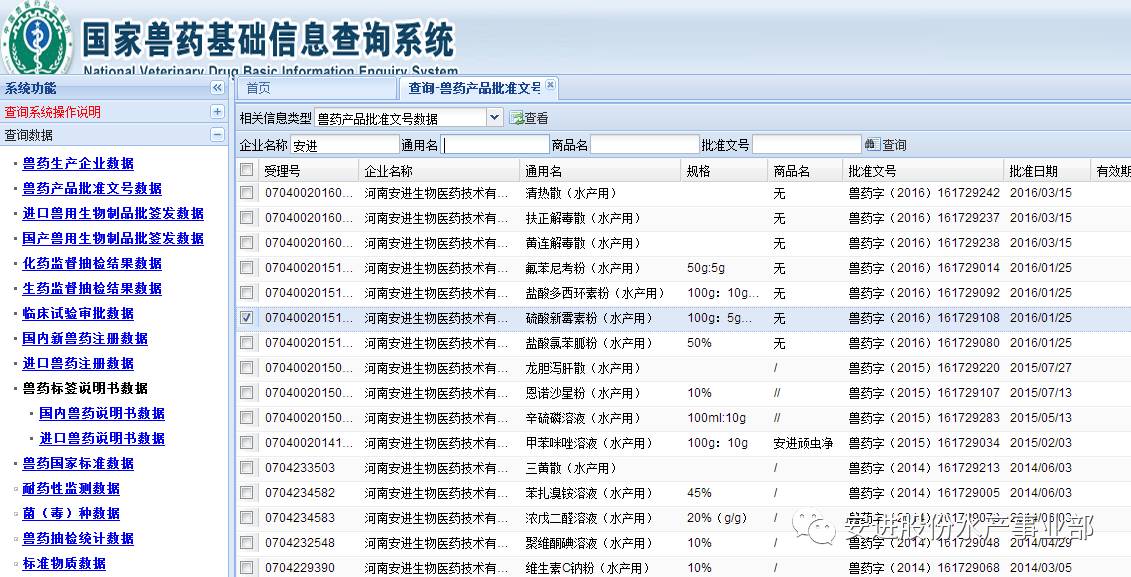Collapse the 系统功能 sidebar panel

tap(217, 88)
